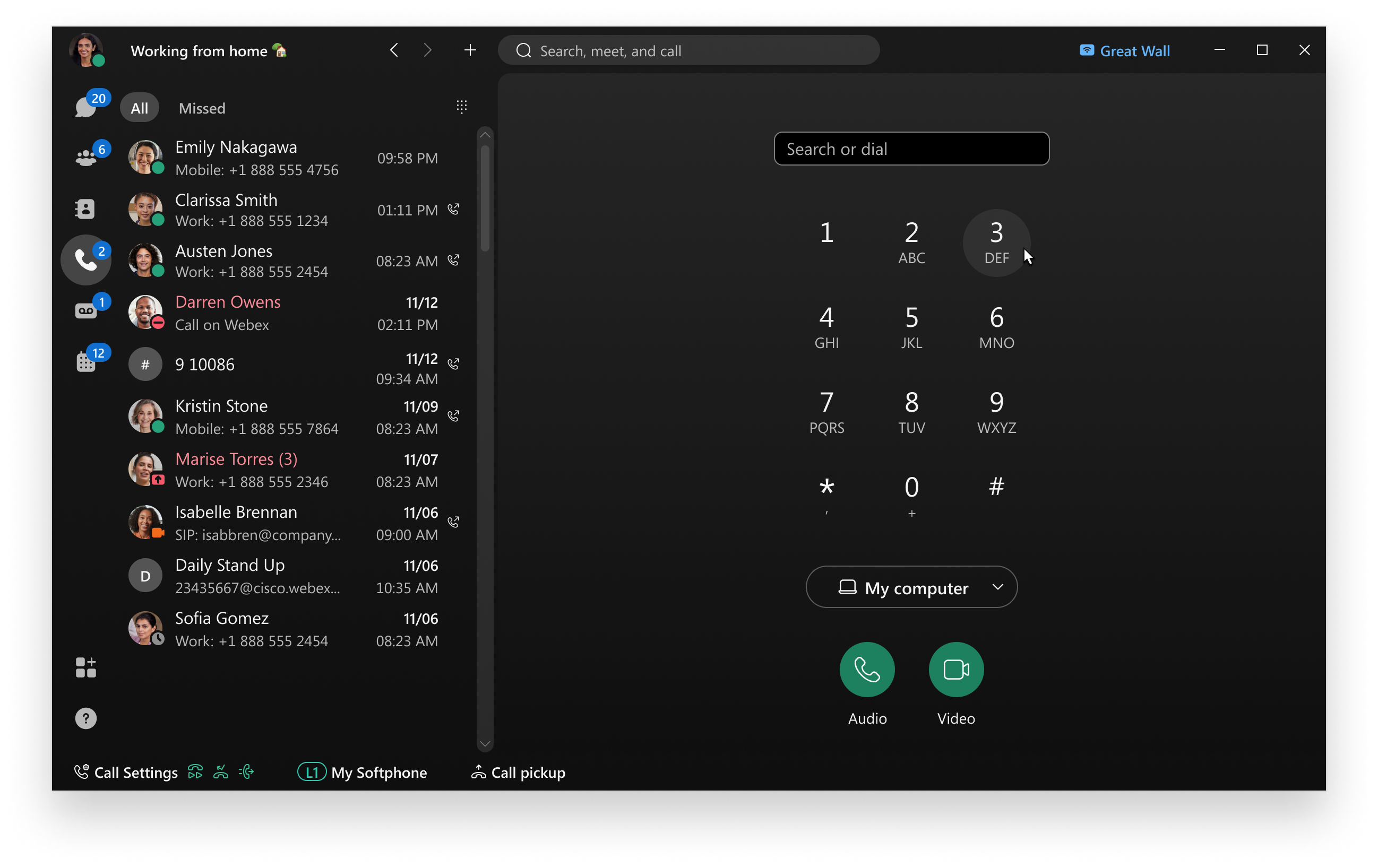The image size is (1378, 868).
Task: Connect to the Great Wall device
Action: (x=1124, y=50)
